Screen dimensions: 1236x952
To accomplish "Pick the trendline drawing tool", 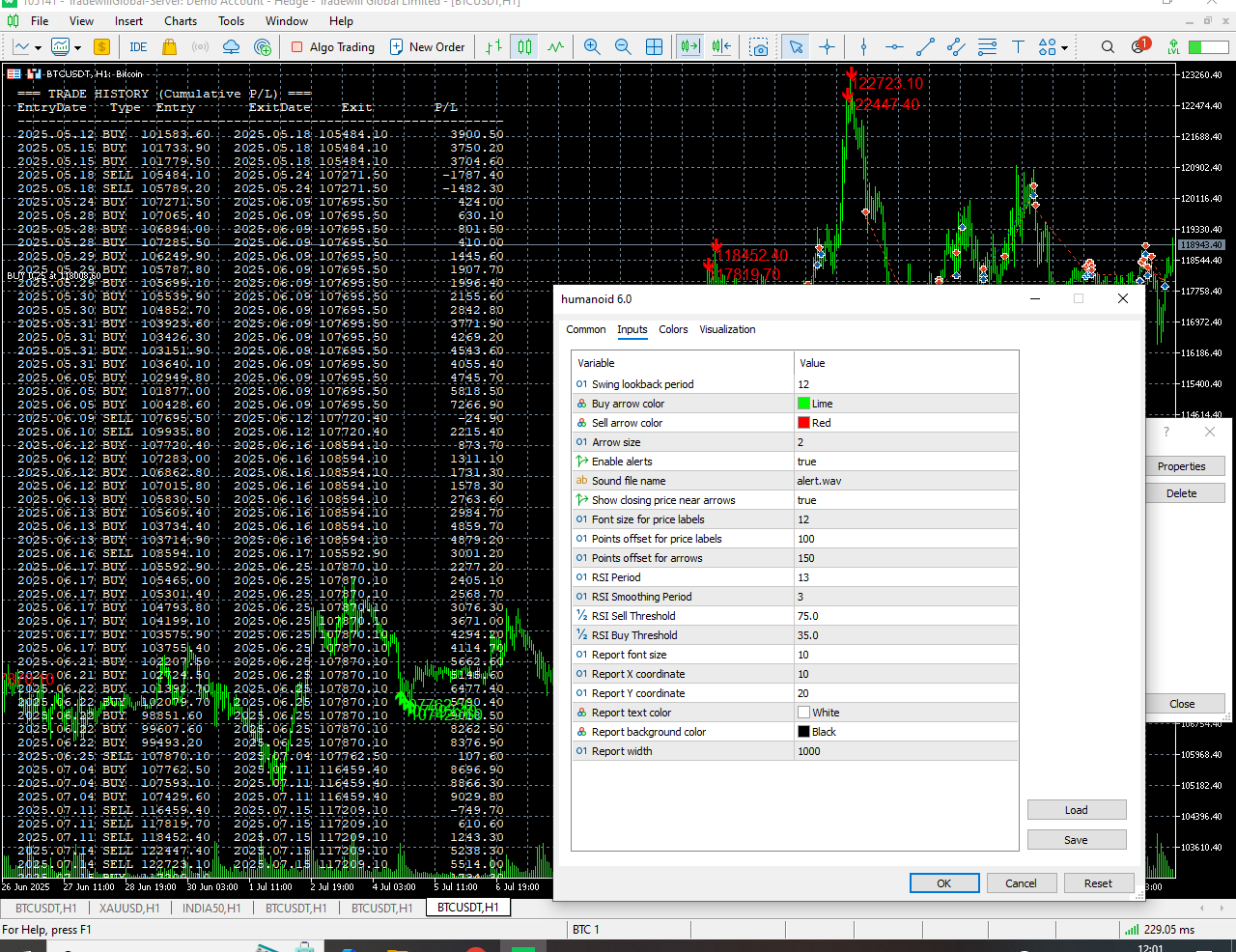I will (925, 46).
